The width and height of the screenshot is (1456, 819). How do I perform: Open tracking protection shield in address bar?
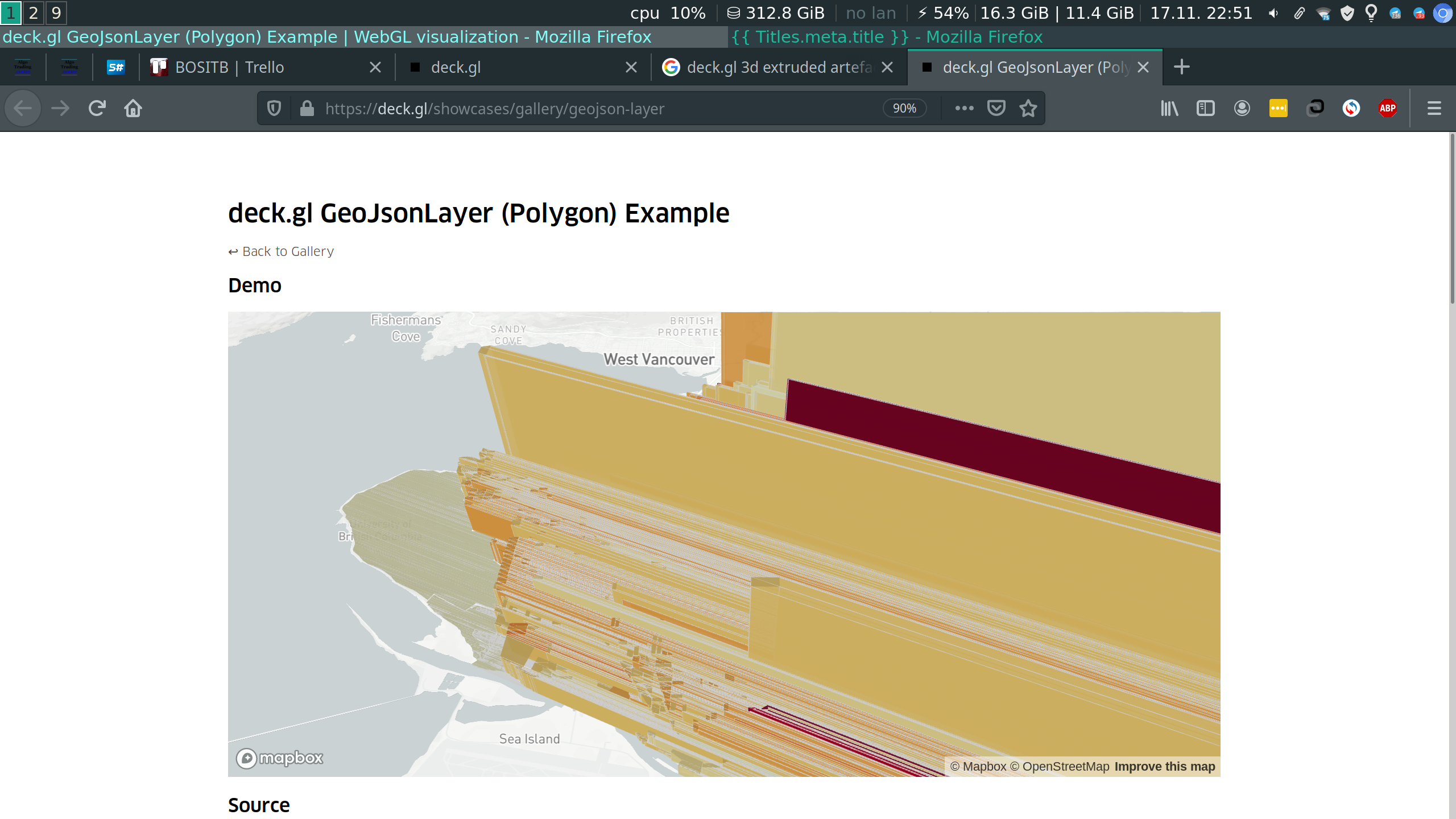pyautogui.click(x=274, y=108)
